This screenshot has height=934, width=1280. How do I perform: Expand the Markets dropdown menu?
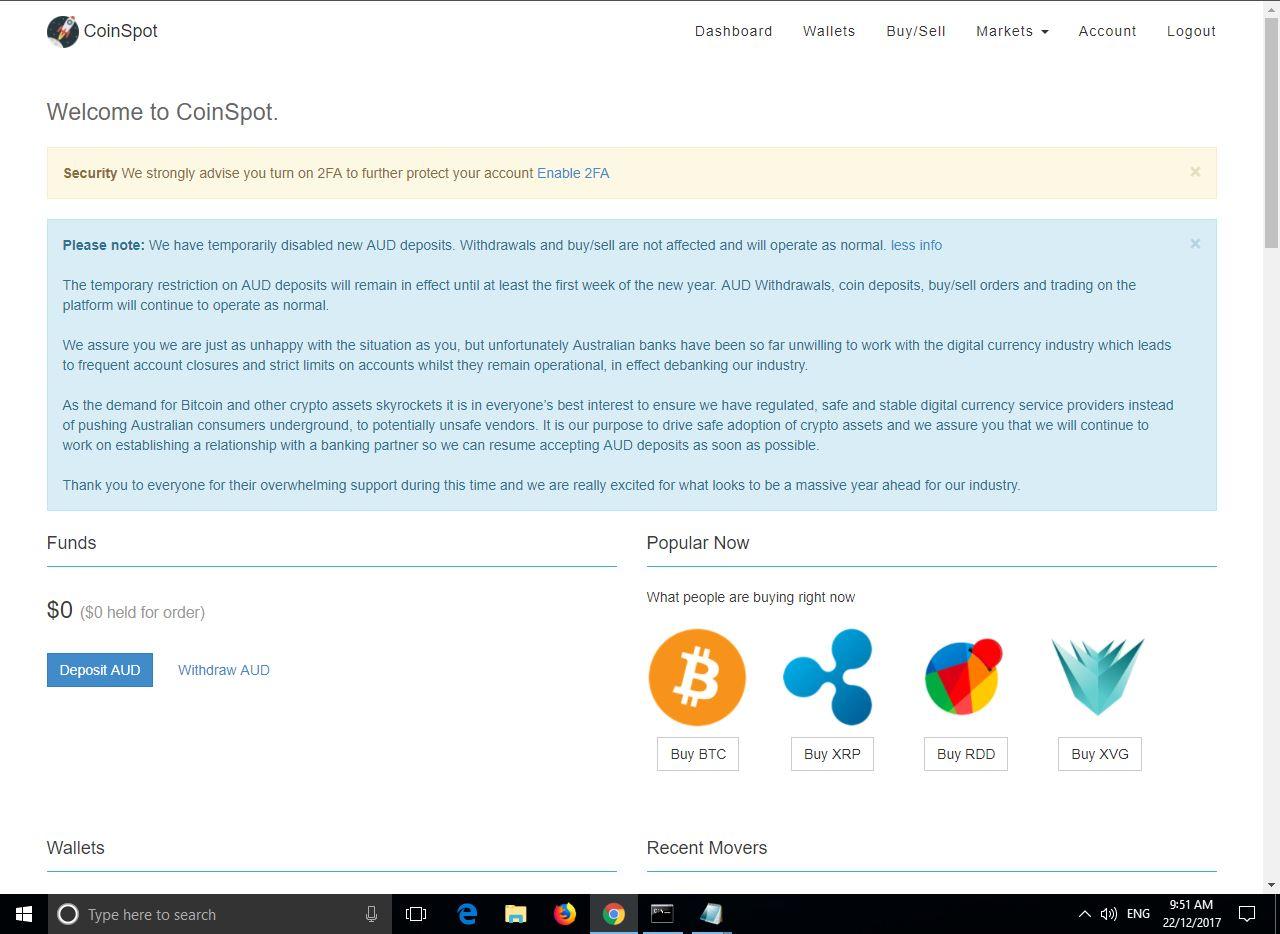[x=1011, y=31]
